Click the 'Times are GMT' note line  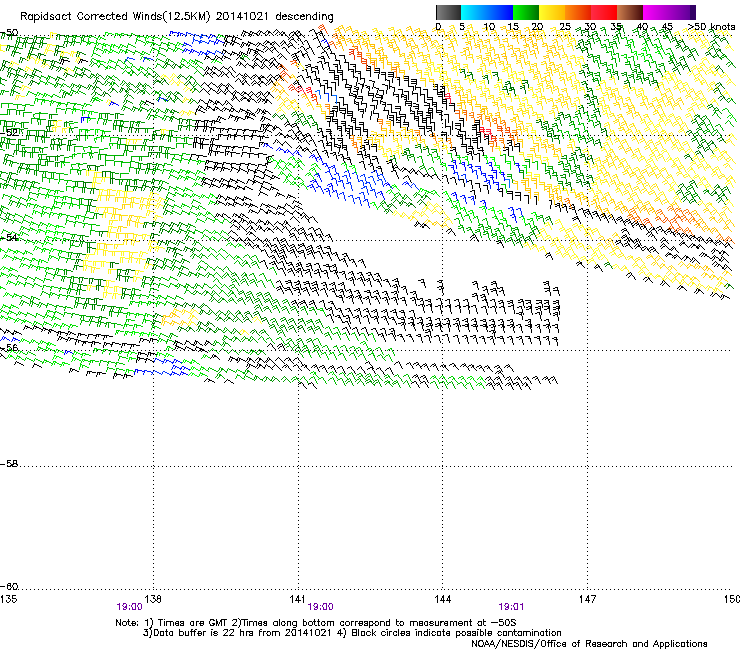[x=316, y=623]
